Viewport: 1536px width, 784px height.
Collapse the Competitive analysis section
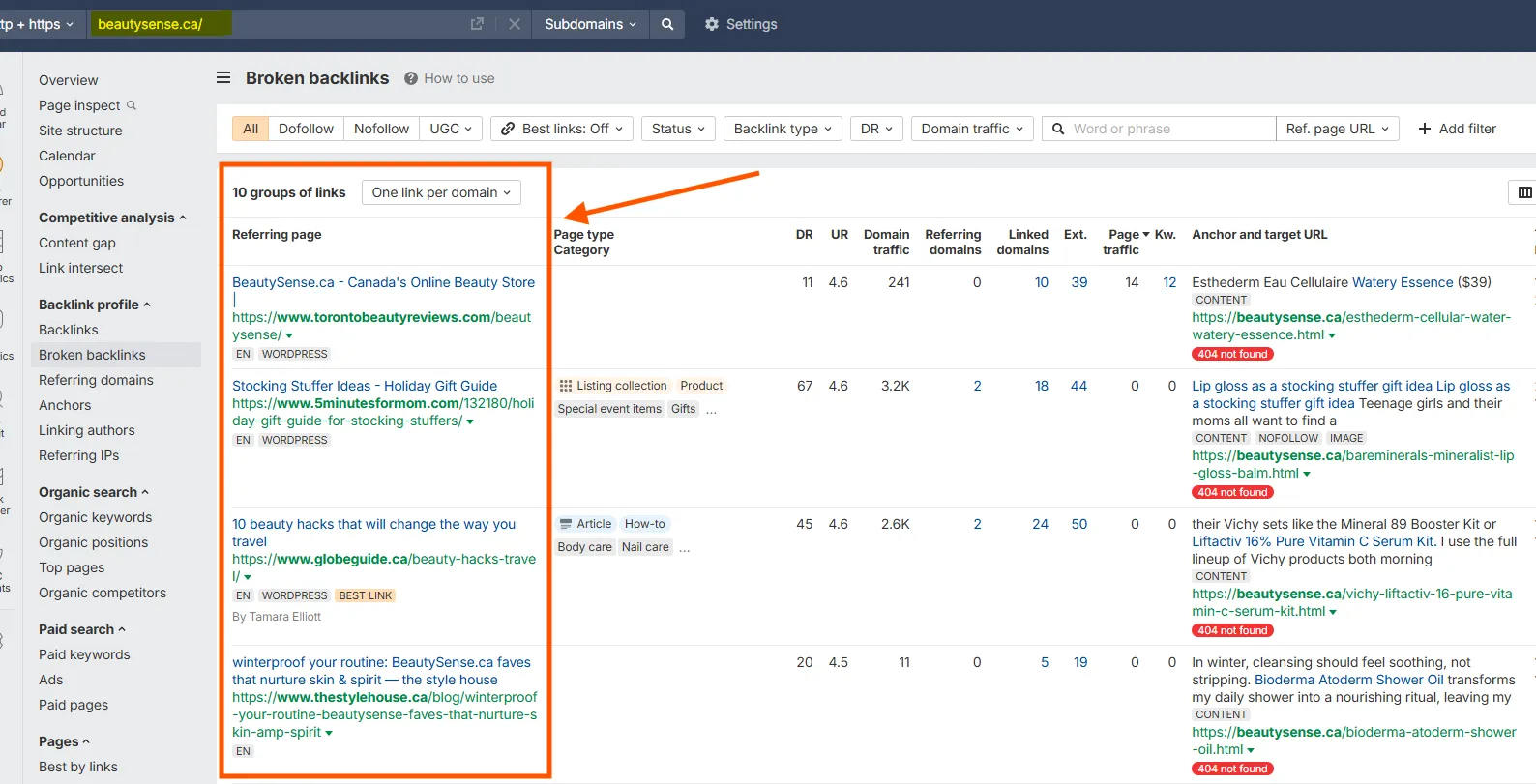point(183,218)
